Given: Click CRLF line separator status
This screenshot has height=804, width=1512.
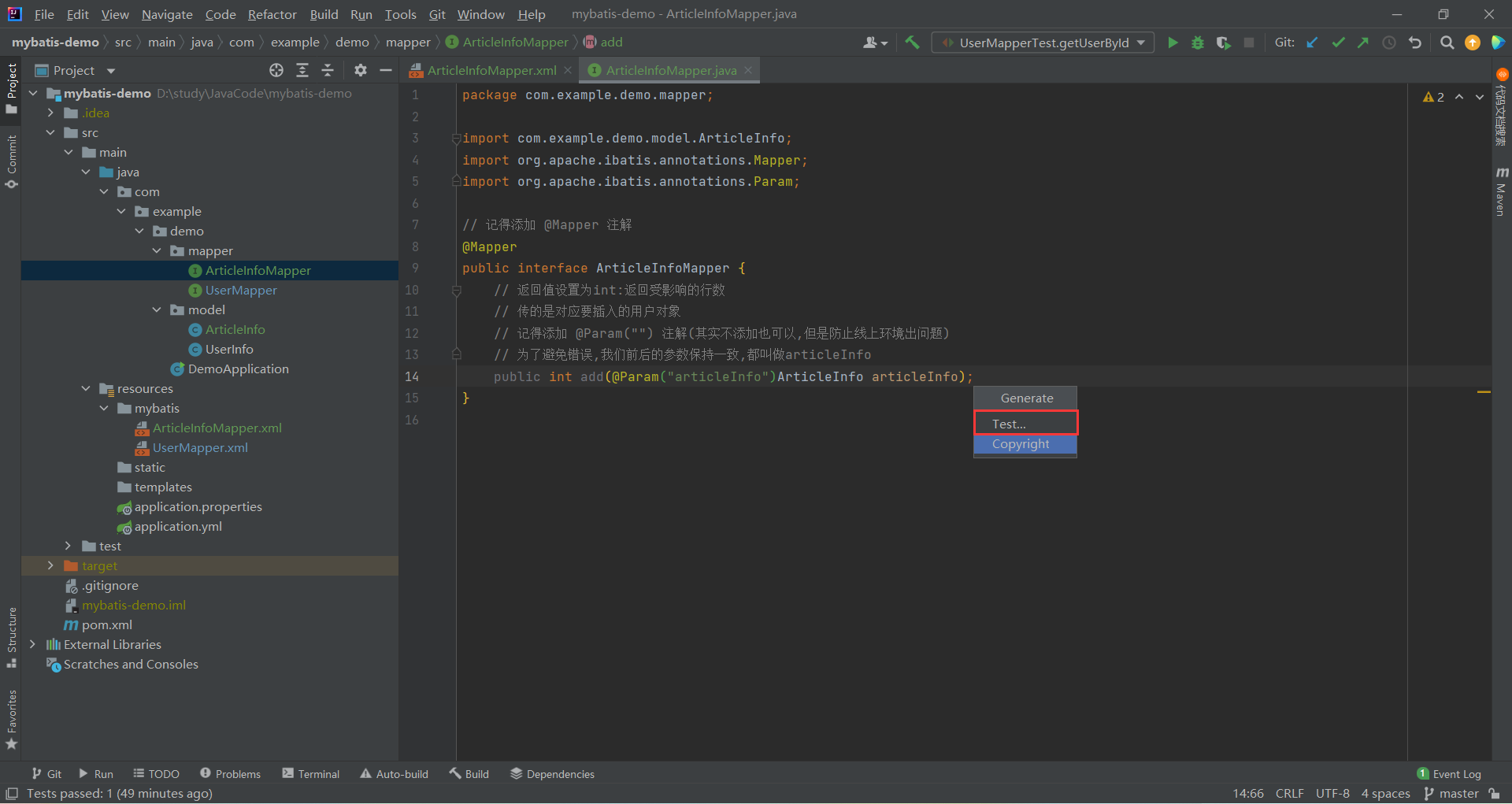Looking at the screenshot, I should pyautogui.click(x=1290, y=794).
